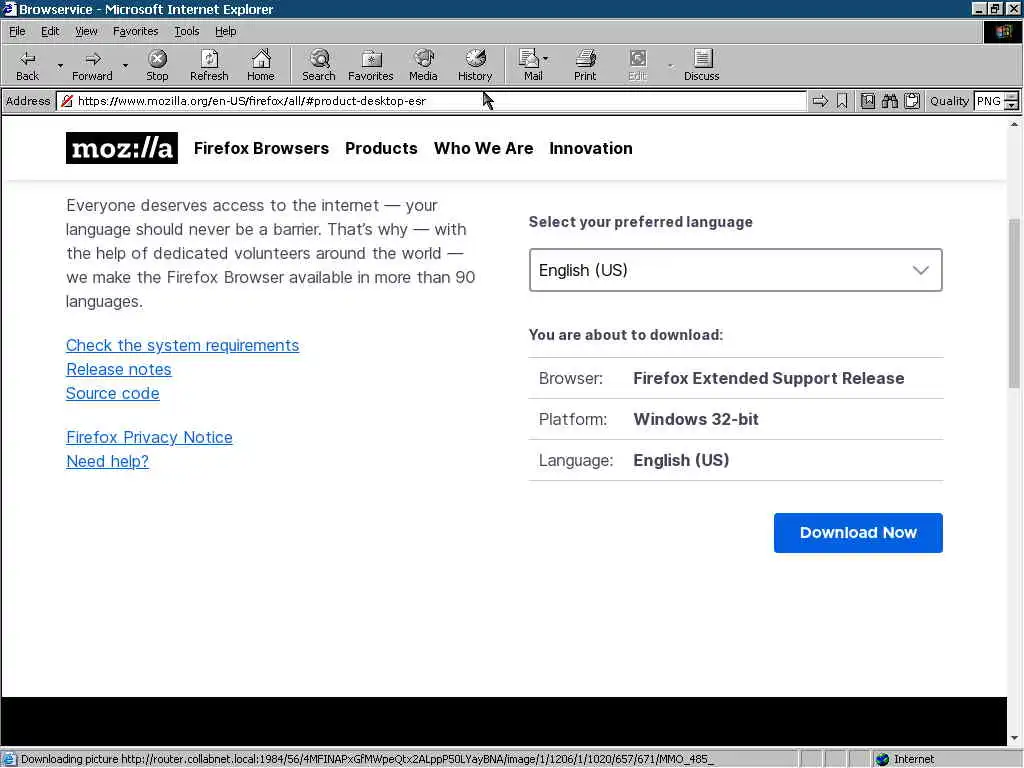1024x768 pixels.
Task: Open the Tools menu
Action: 186,31
